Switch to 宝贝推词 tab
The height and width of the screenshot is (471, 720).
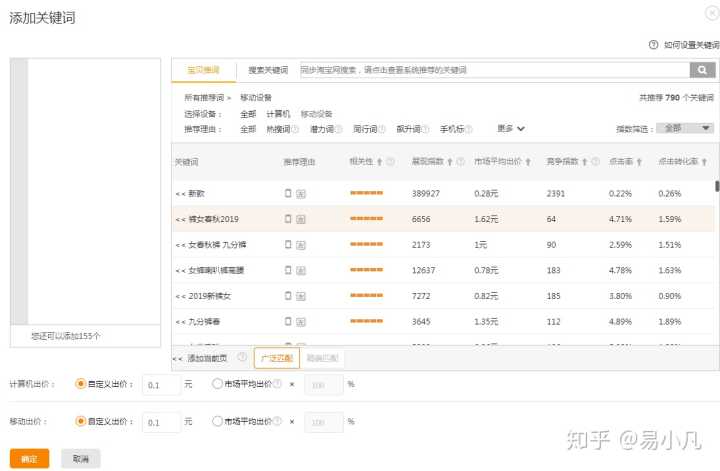click(x=203, y=70)
